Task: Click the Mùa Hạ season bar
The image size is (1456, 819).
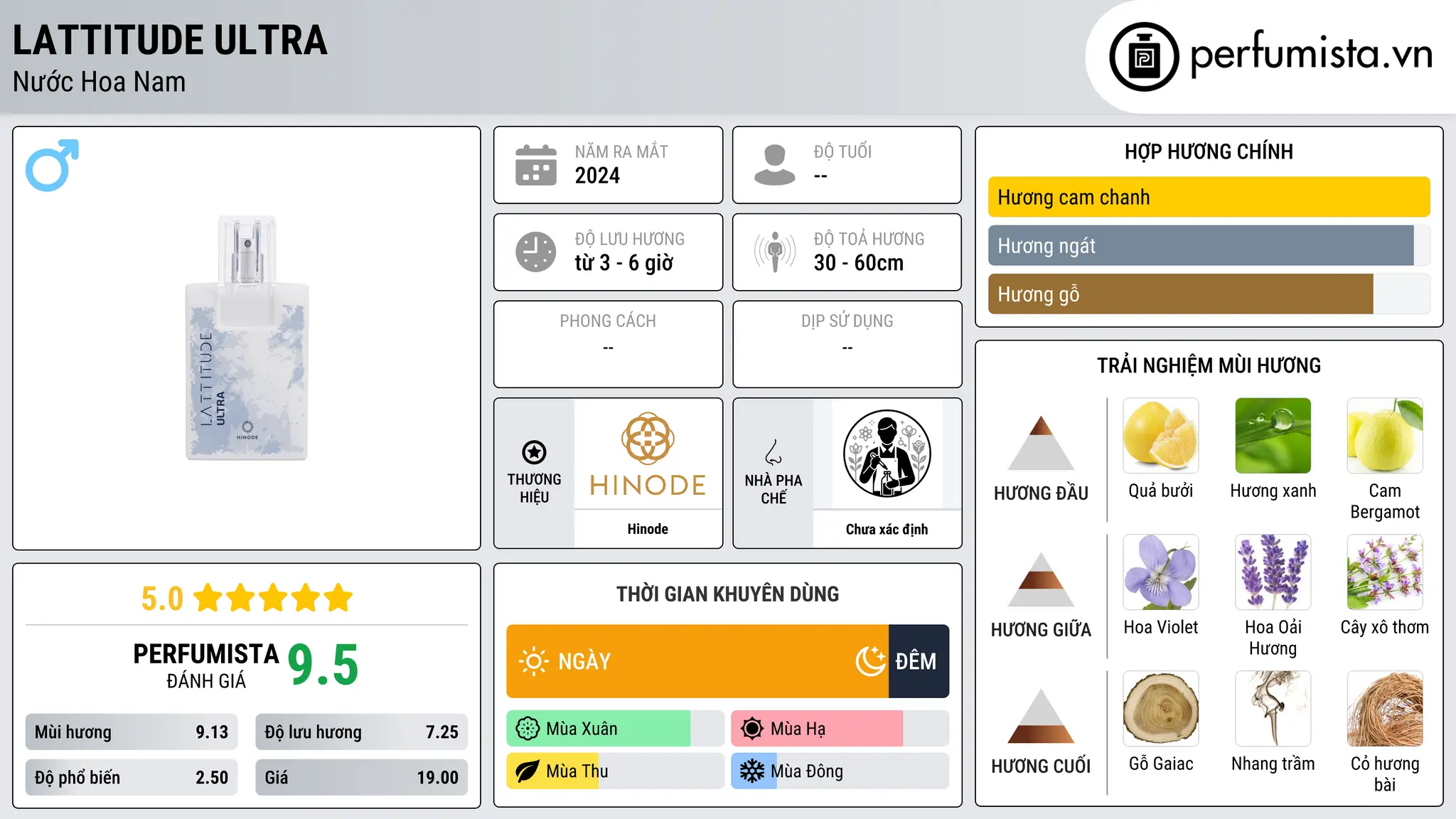Action: (x=840, y=729)
